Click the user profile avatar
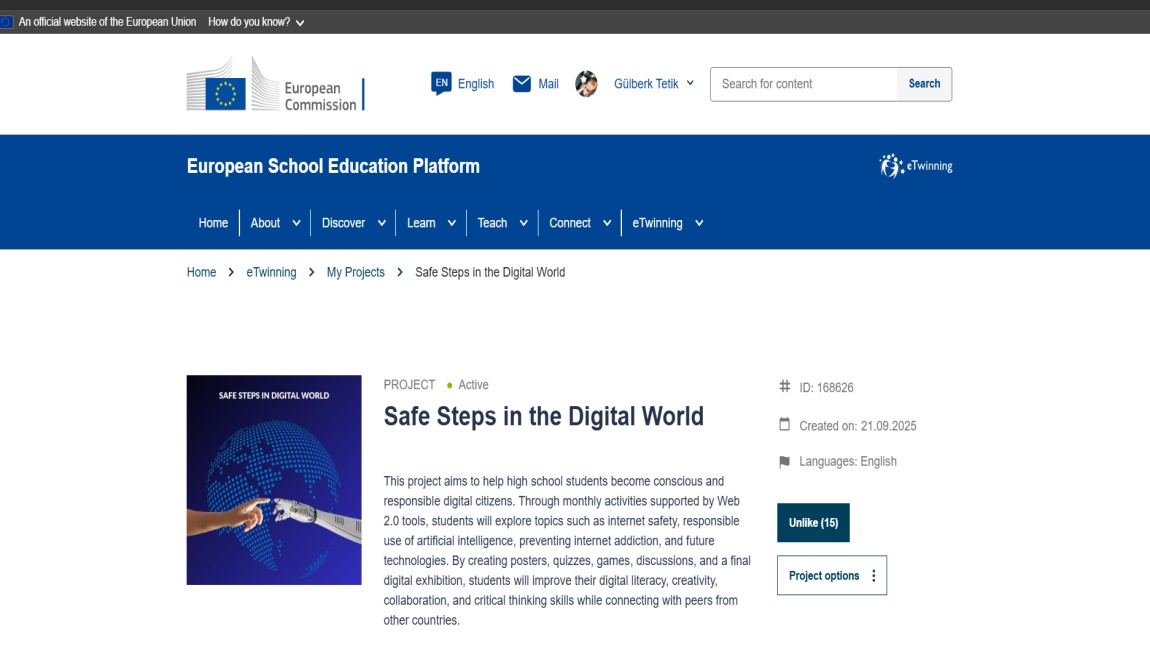 coord(586,84)
